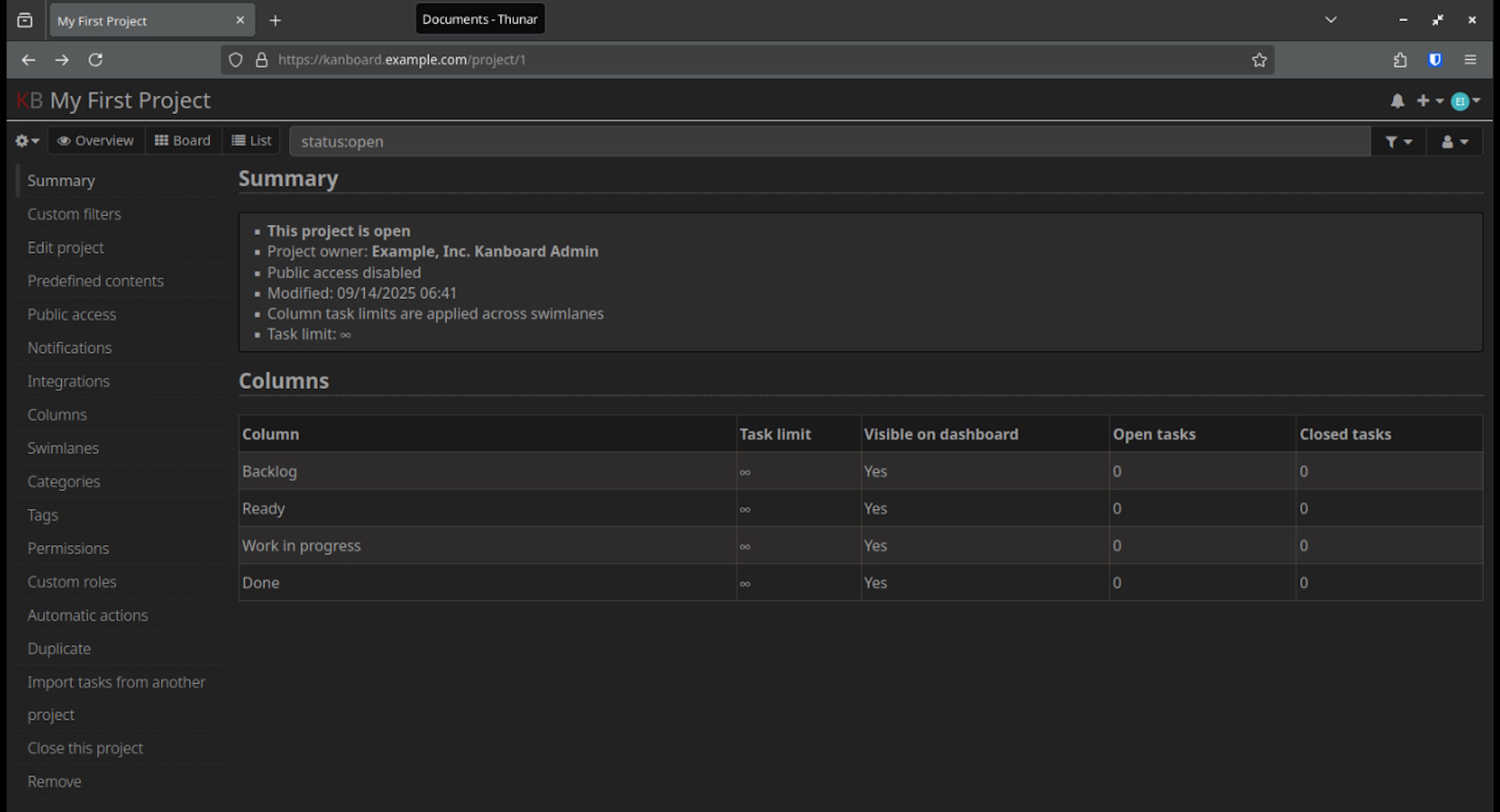Viewport: 1500px width, 812px height.
Task: Expand the project gear settings dropdown
Action: point(27,141)
